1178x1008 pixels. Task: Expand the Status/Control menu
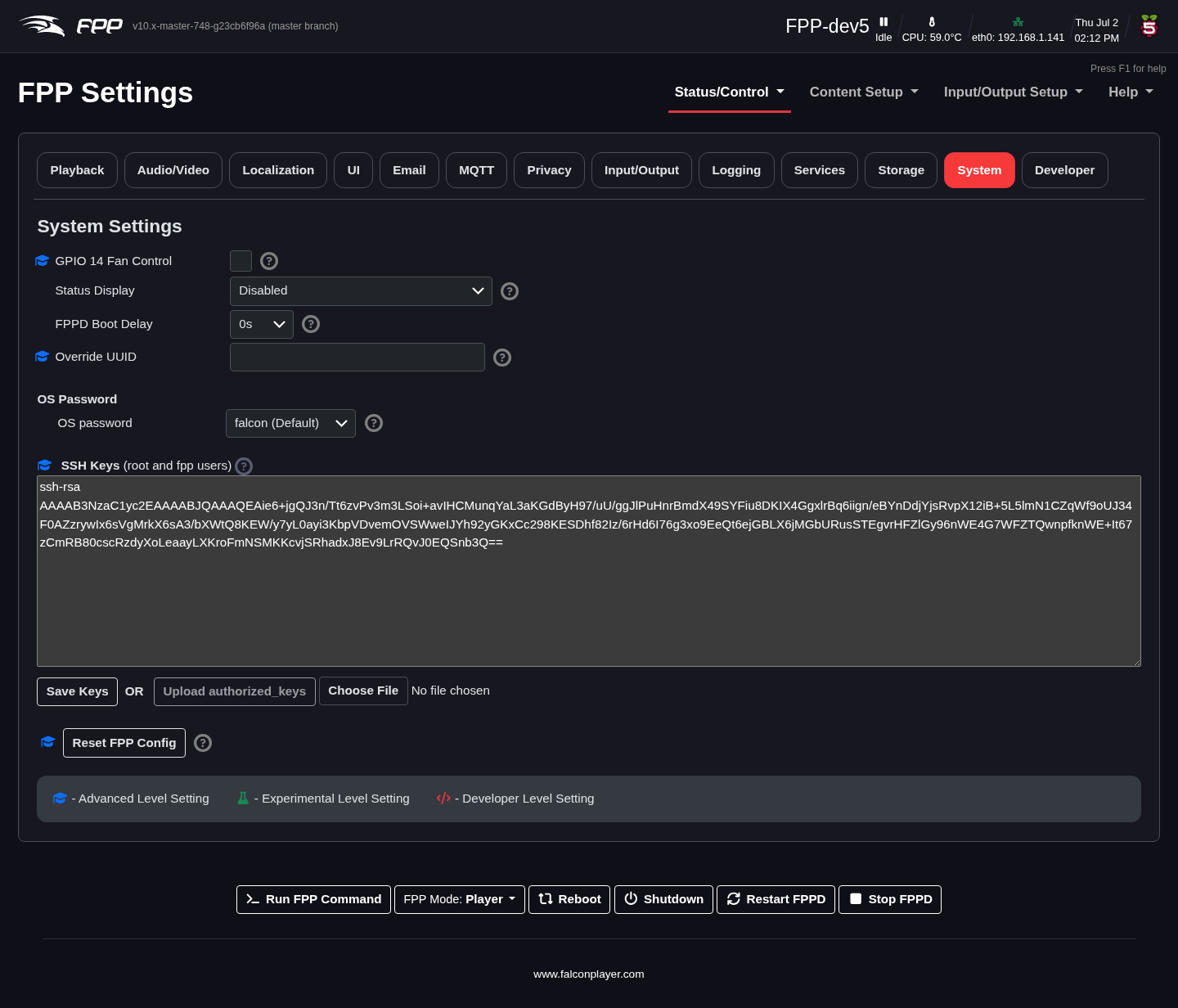(730, 92)
